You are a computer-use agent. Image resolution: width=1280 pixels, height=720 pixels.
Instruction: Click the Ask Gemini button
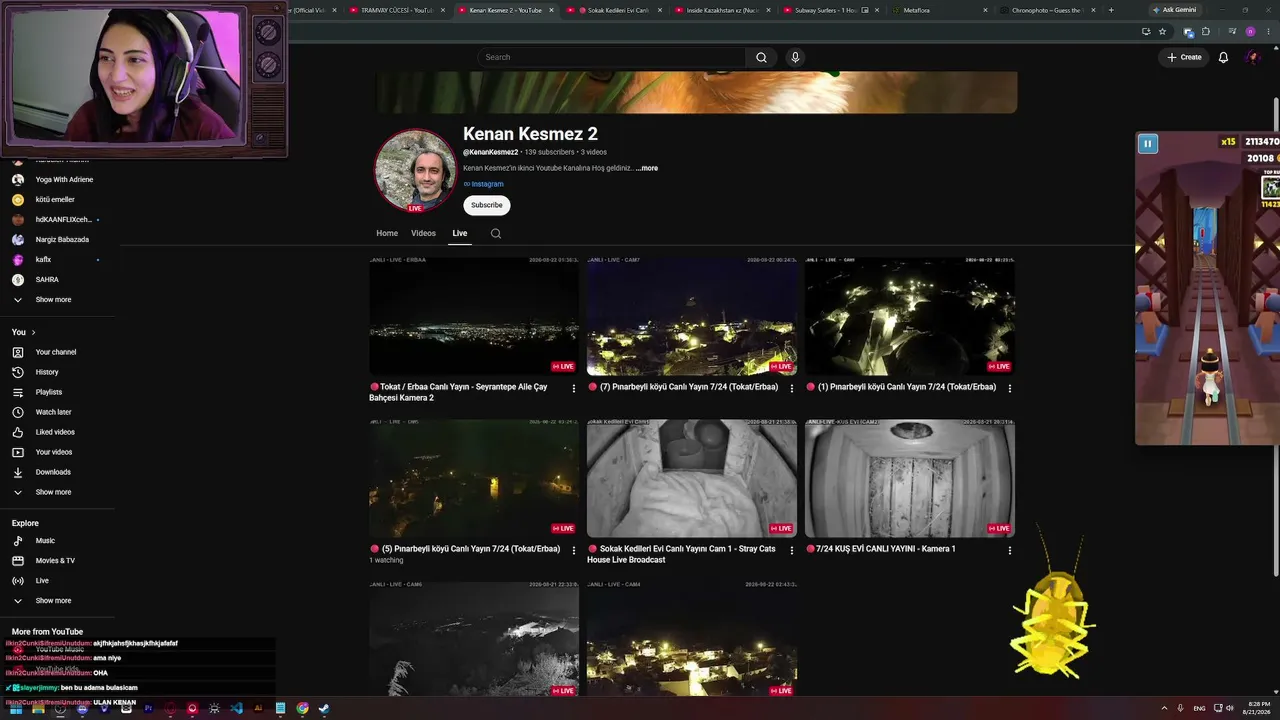[1174, 10]
